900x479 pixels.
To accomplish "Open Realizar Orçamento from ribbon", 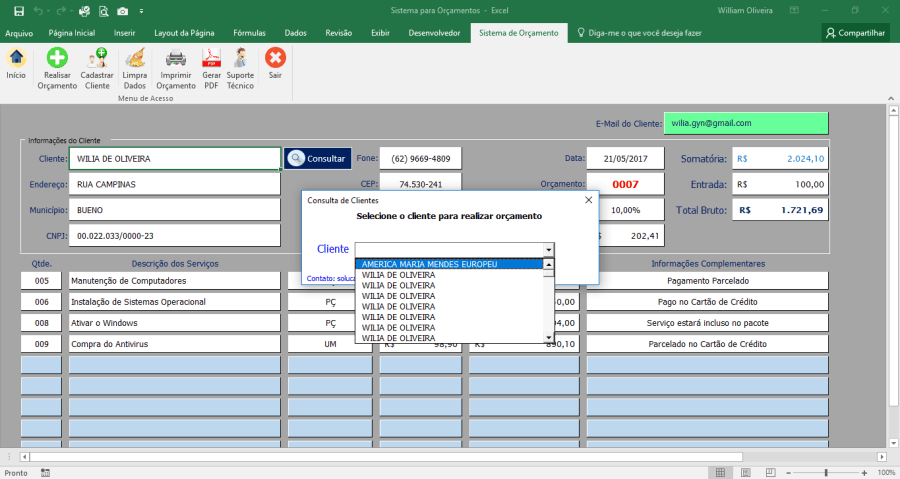I will 57,68.
